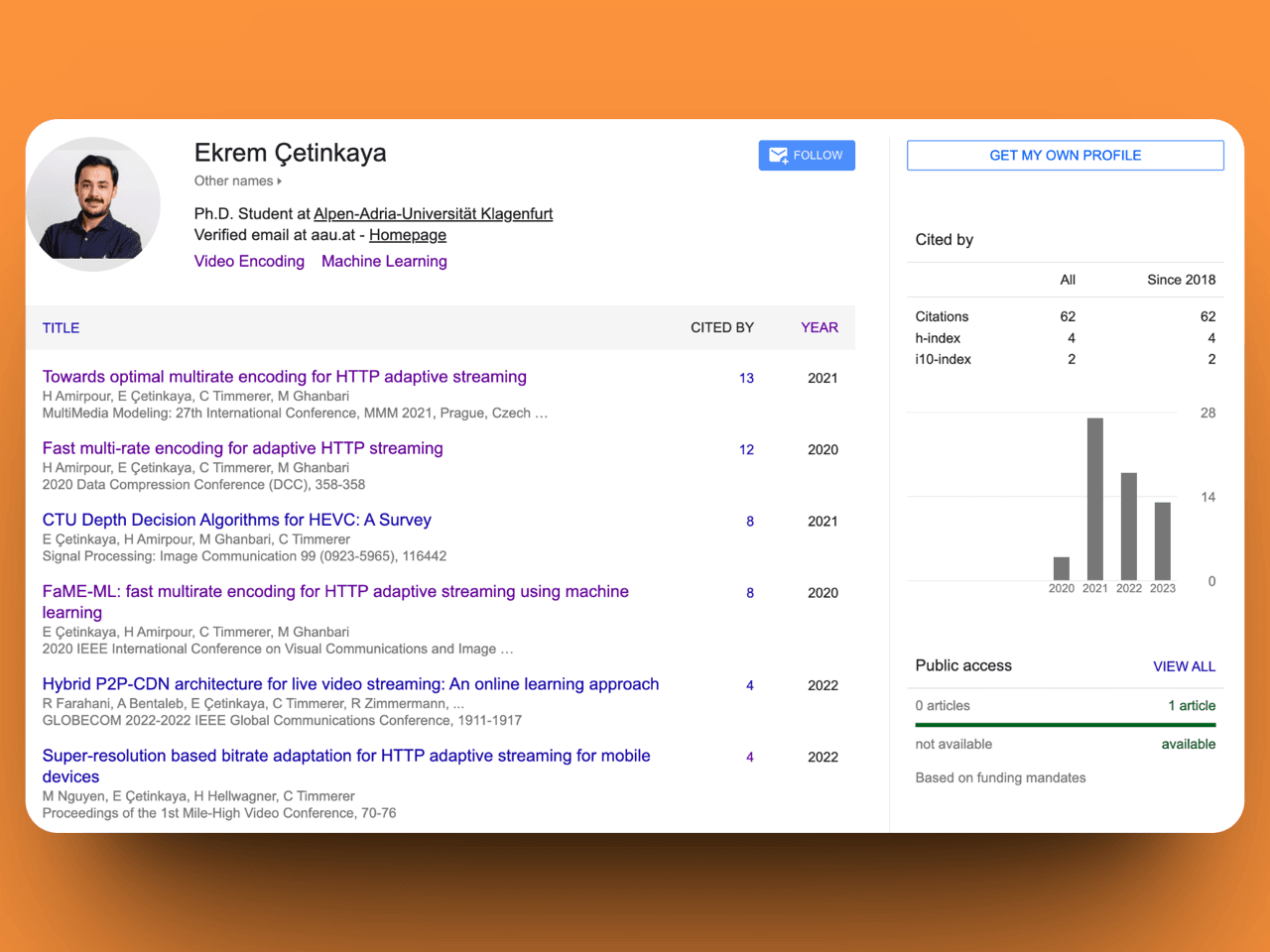Open the CTU Depth Decision Algorithms survey
The width and height of the screenshot is (1270, 952).
coord(236,520)
